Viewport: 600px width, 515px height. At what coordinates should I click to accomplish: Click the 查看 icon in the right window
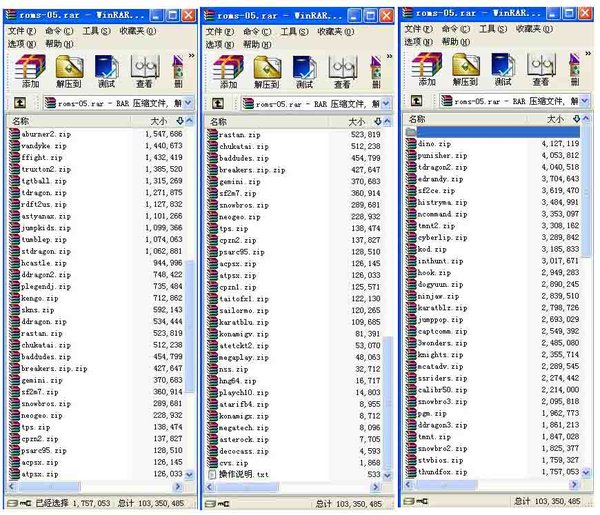coord(541,70)
